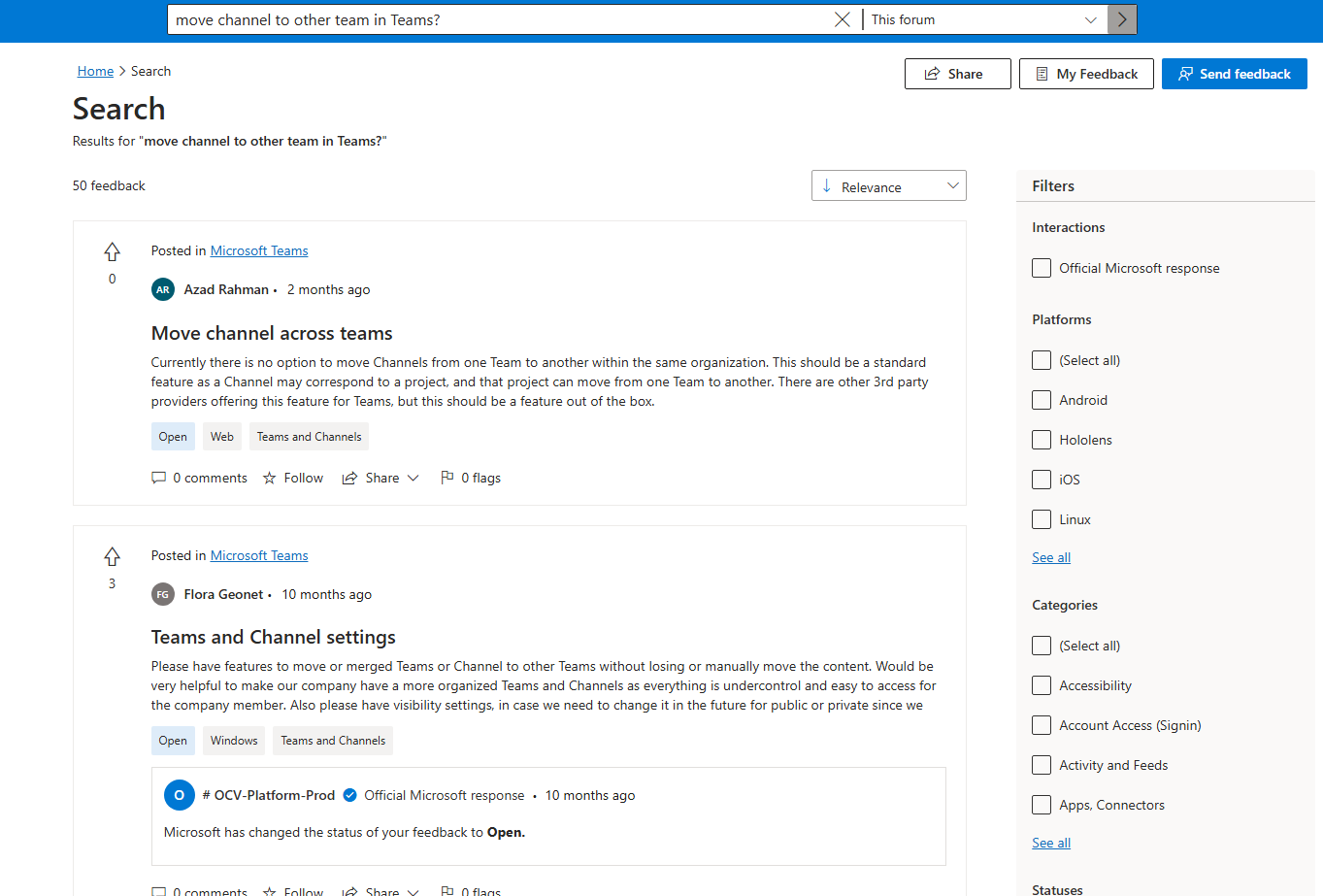Click the Send feedback button

pos(1235,74)
